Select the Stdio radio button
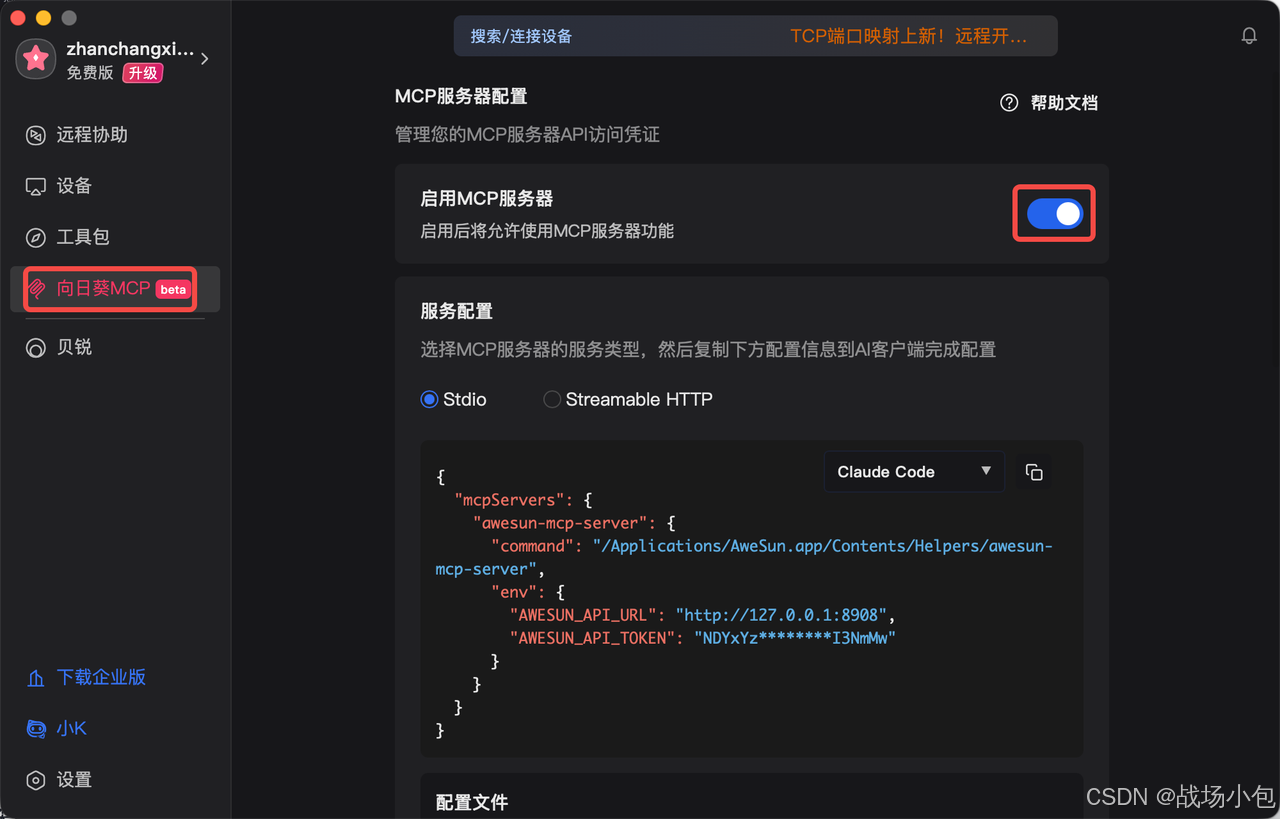 pyautogui.click(x=429, y=399)
